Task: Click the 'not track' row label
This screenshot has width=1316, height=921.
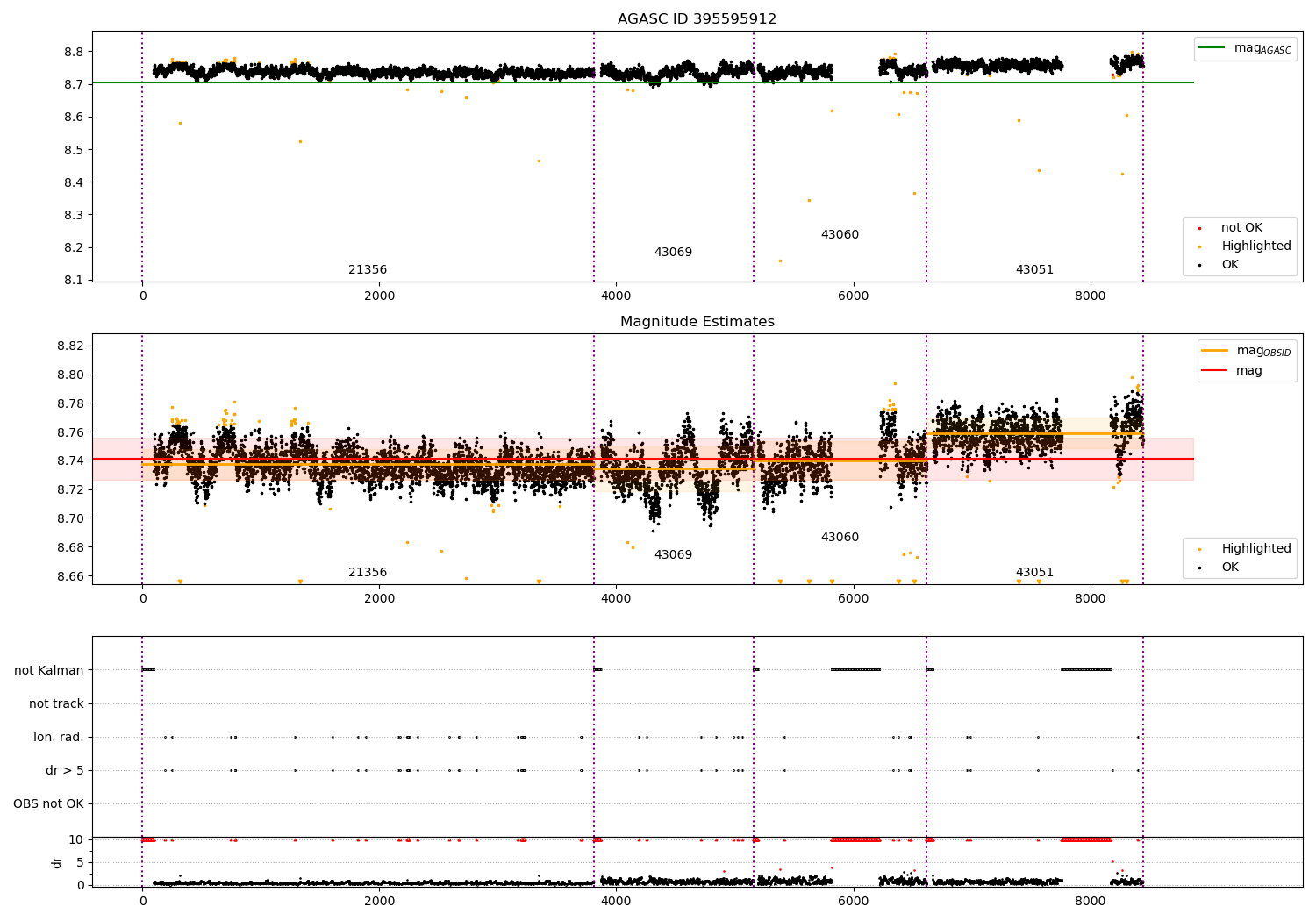Action: click(x=56, y=704)
